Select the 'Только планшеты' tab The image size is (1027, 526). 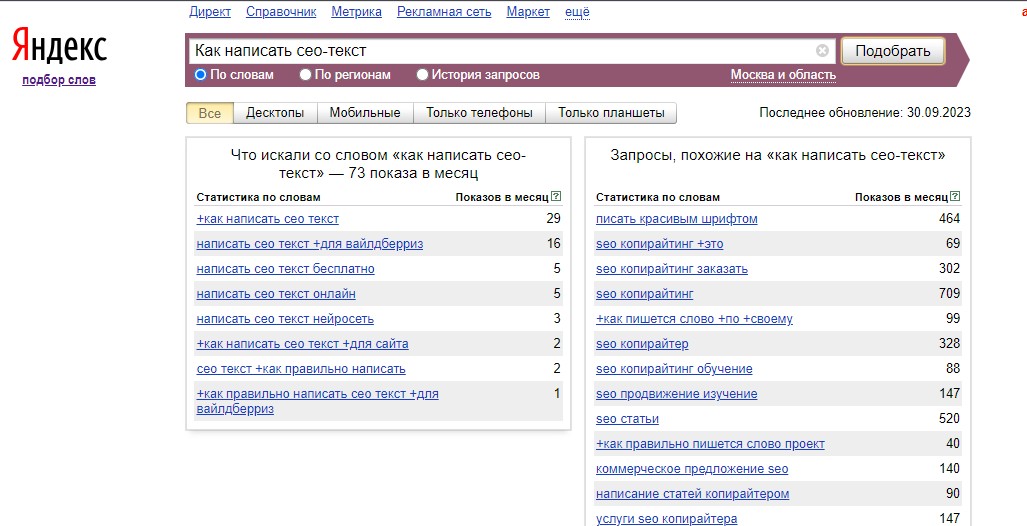611,113
